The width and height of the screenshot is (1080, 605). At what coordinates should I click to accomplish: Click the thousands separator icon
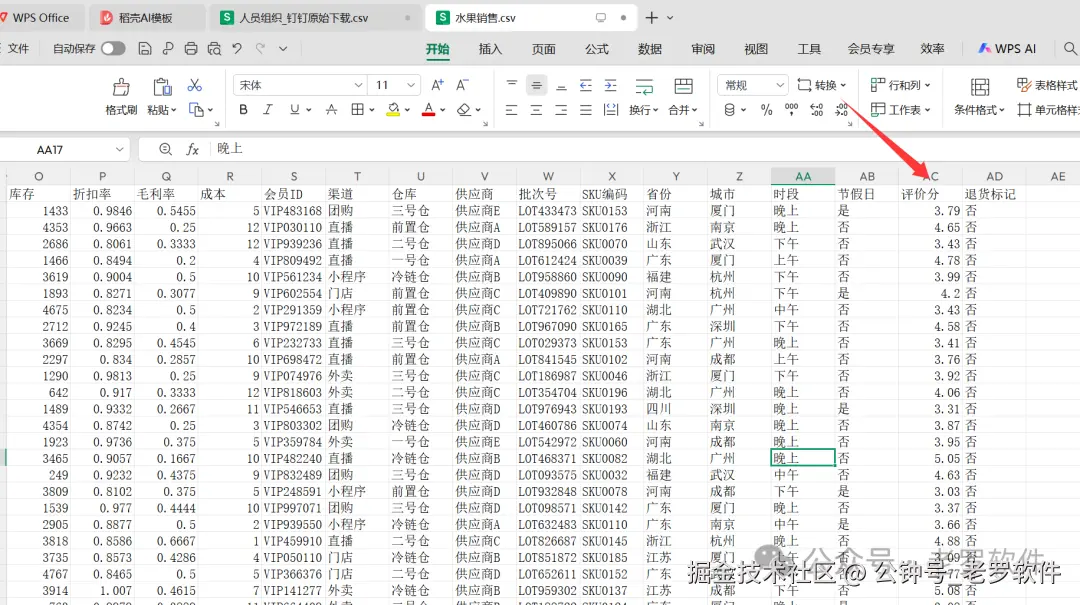point(791,110)
